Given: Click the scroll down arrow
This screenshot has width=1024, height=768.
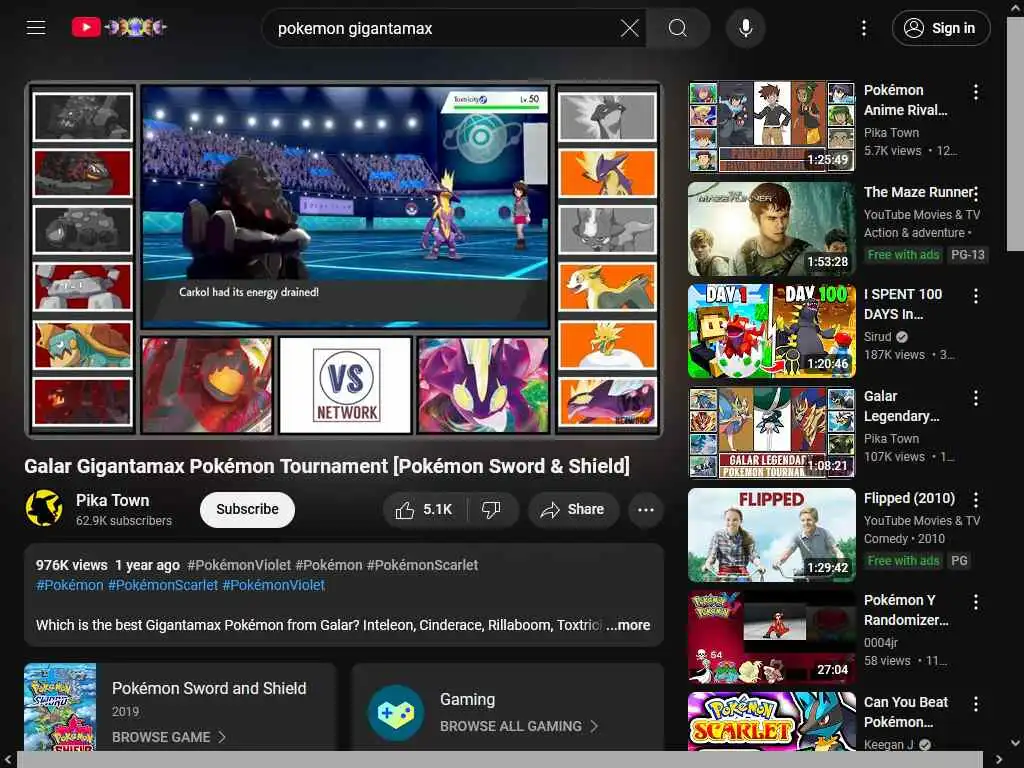Looking at the screenshot, I should (x=1015, y=743).
